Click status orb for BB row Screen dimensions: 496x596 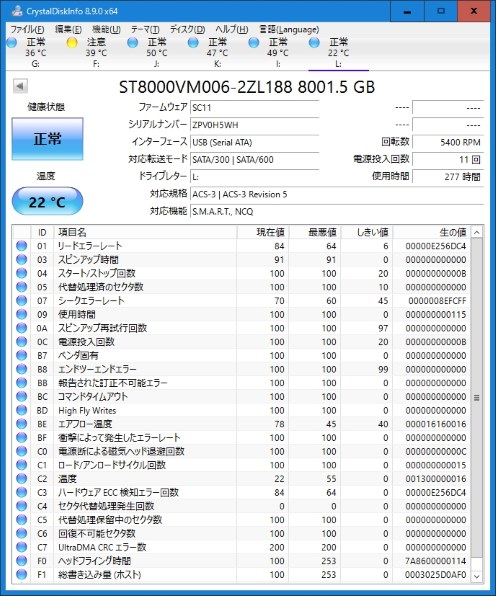click(22, 383)
